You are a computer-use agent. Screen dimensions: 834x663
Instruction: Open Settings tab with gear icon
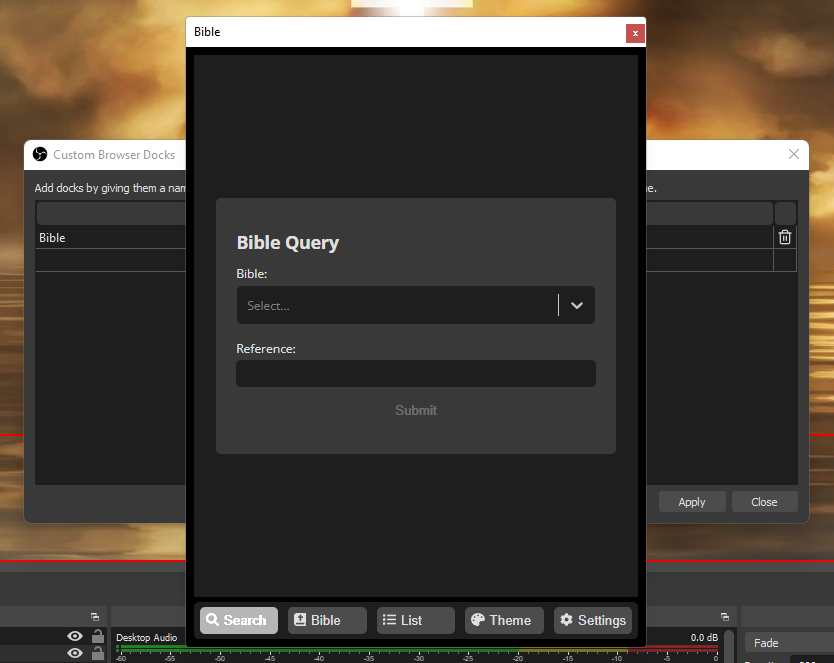(x=592, y=620)
